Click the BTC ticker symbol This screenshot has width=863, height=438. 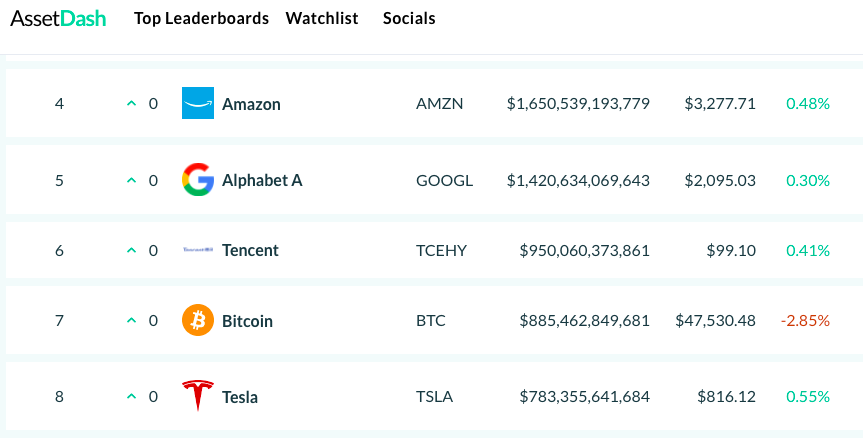[431, 321]
